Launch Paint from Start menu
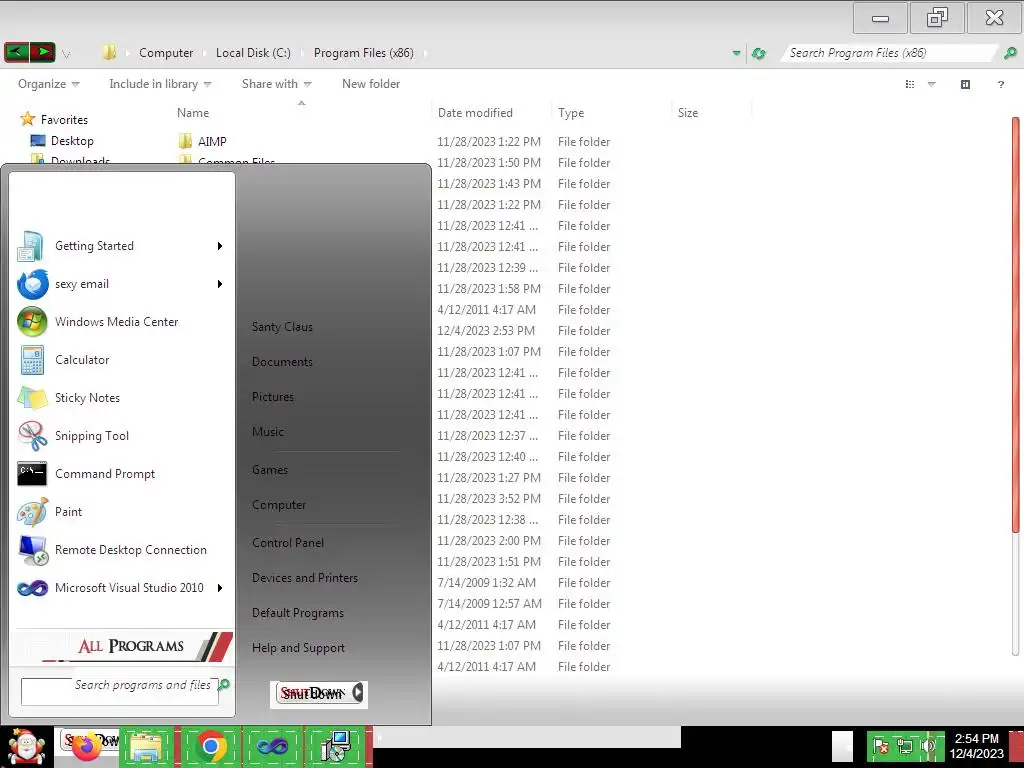 [121, 511]
